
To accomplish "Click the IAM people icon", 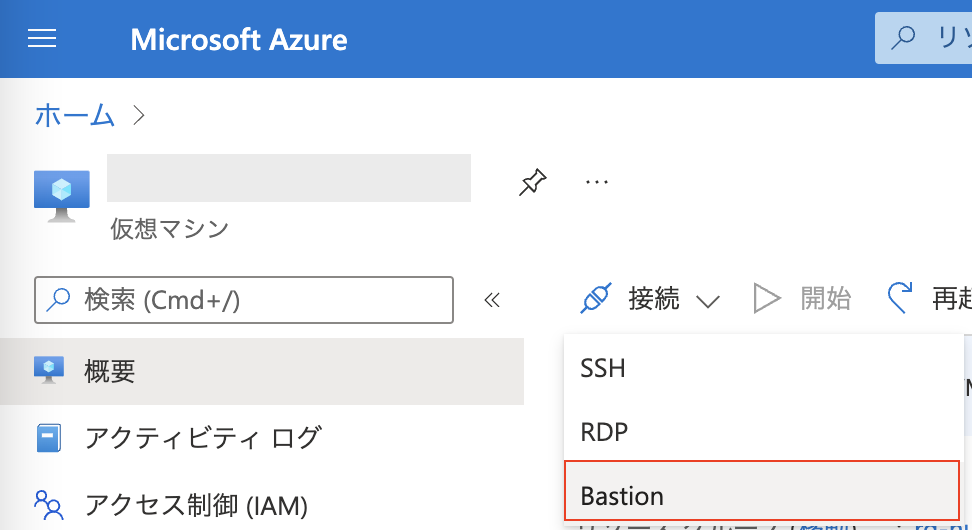I will point(49,505).
